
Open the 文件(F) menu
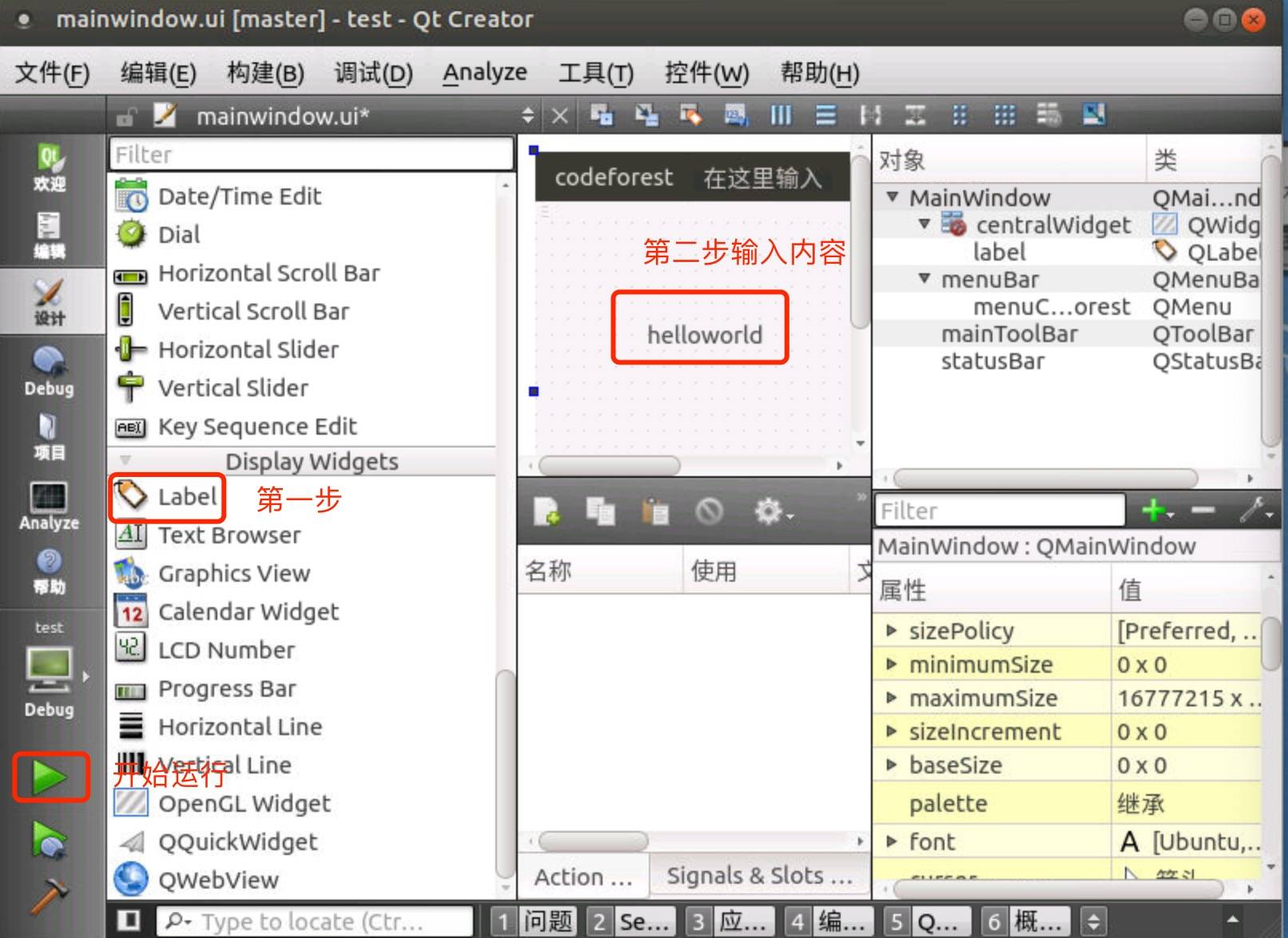[x=53, y=73]
